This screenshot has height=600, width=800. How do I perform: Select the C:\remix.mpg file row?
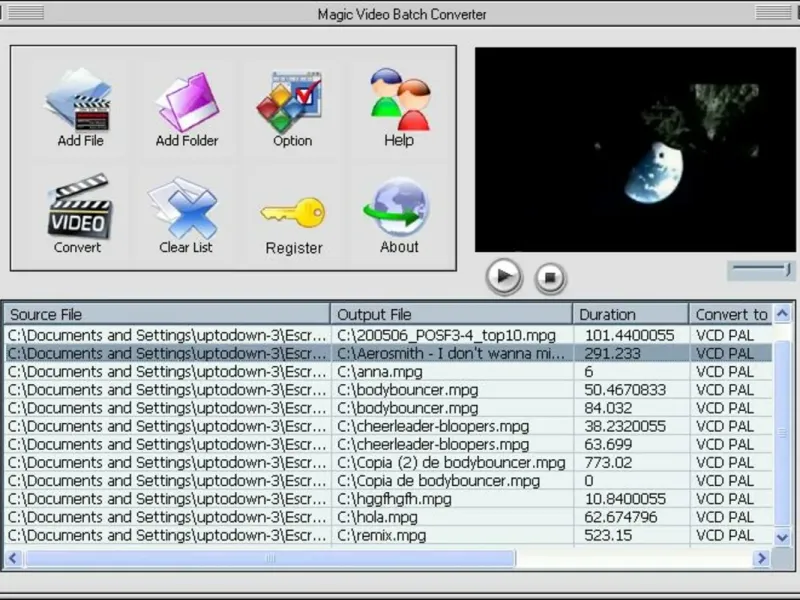tap(380, 535)
